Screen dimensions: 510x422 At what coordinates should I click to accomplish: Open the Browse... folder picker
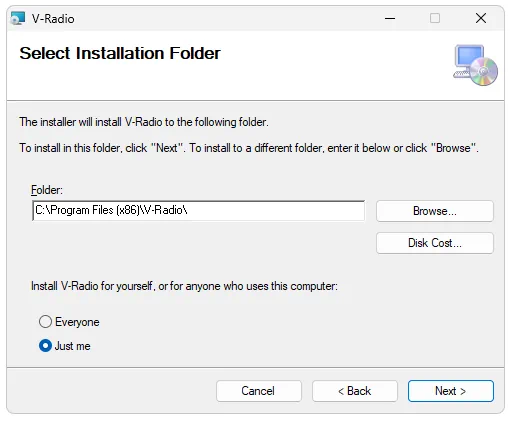435,211
